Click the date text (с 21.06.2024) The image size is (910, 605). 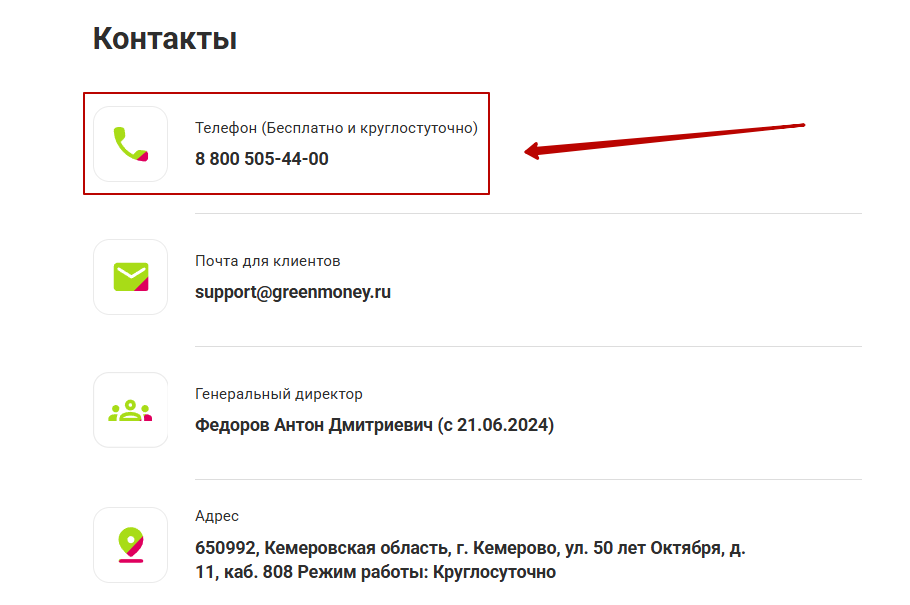point(496,425)
